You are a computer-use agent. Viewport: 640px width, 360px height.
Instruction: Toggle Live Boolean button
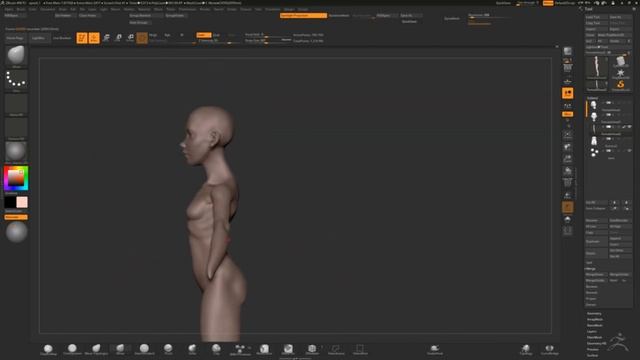(x=62, y=38)
